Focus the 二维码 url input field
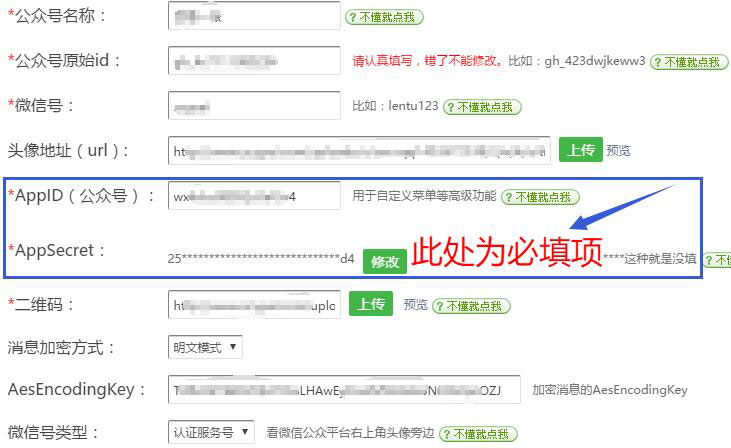The image size is (731, 448). click(x=254, y=304)
